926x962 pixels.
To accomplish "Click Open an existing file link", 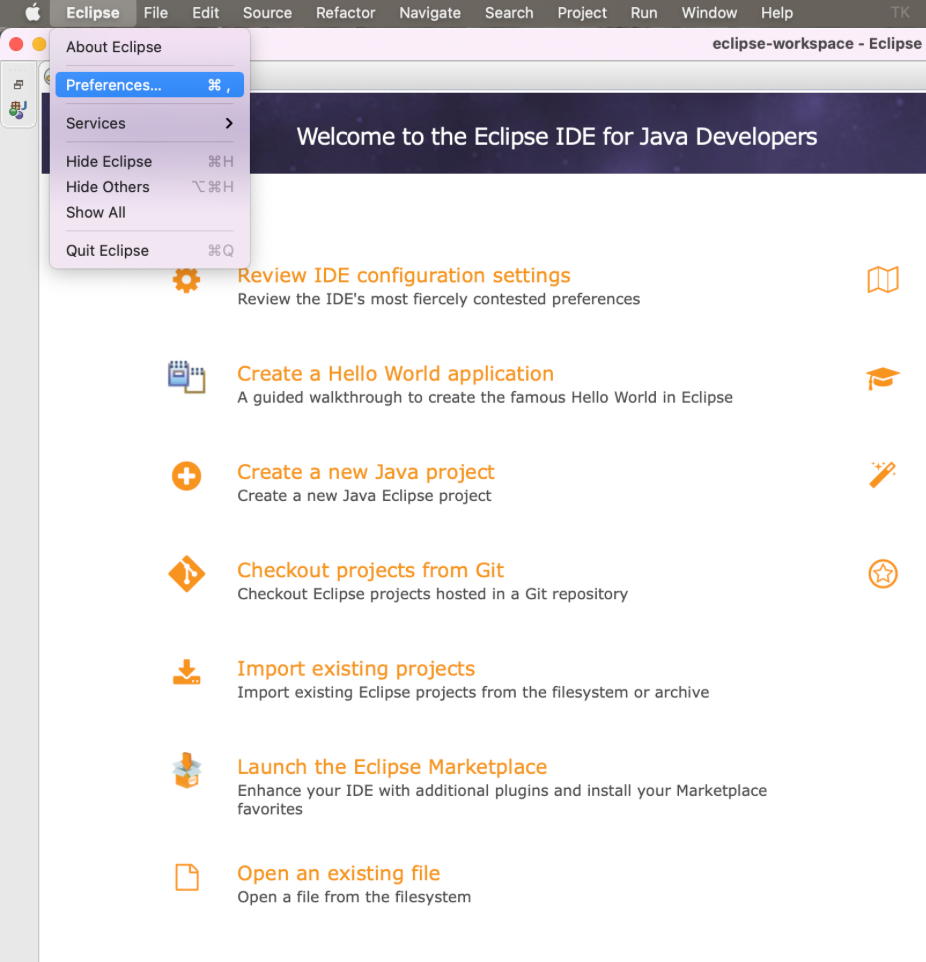I will point(339,873).
